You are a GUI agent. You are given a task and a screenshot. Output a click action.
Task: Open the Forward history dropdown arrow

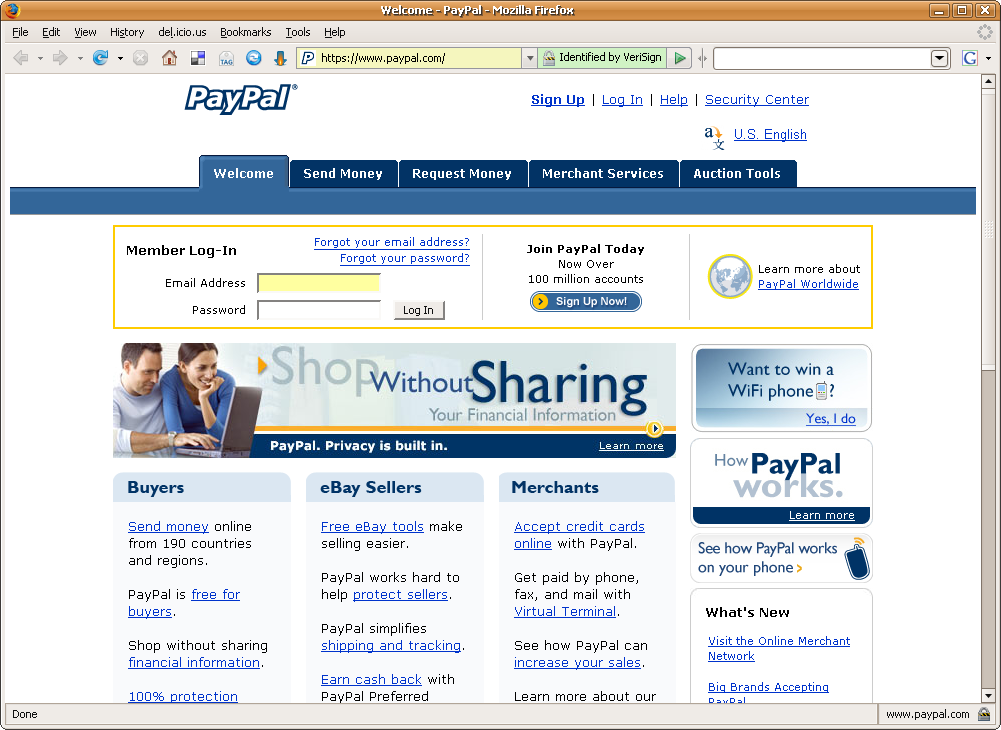pyautogui.click(x=80, y=58)
